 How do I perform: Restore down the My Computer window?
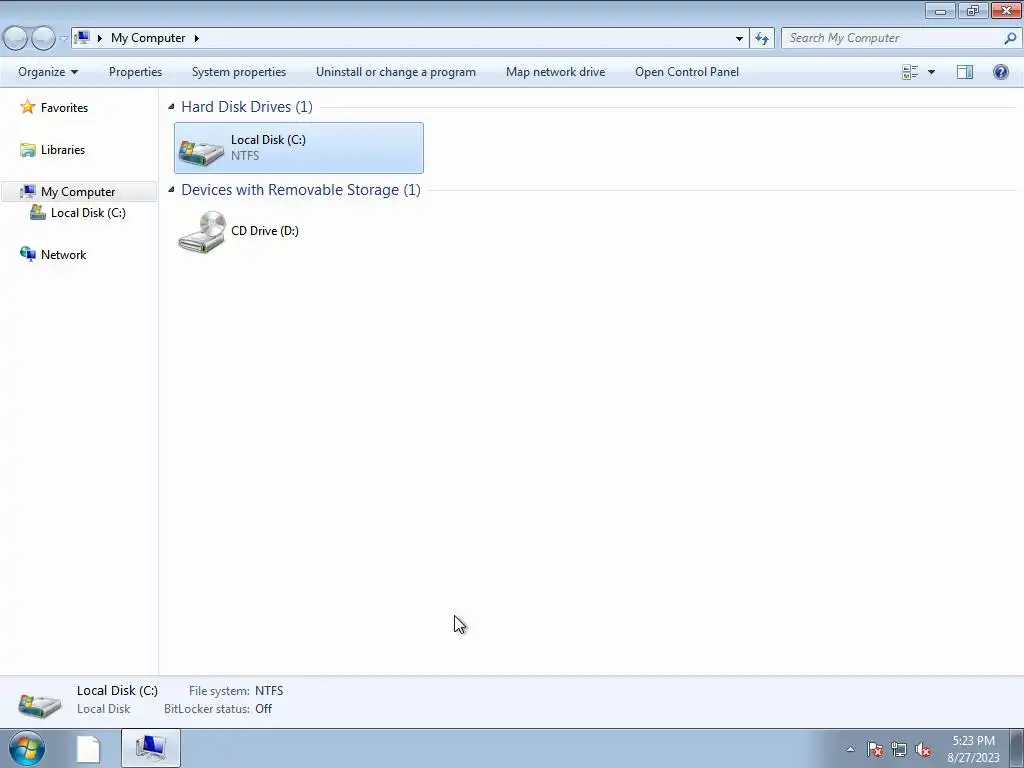pyautogui.click(x=973, y=10)
